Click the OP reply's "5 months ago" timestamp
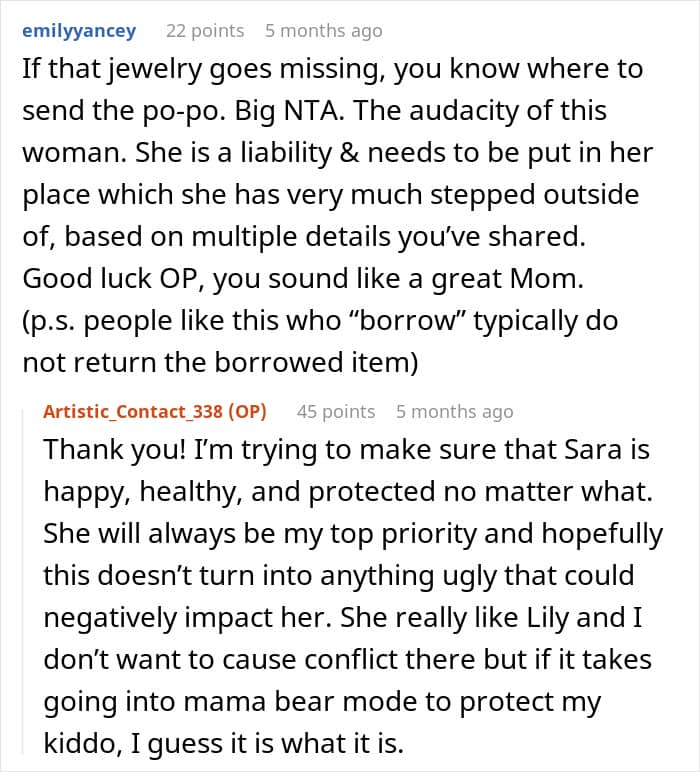 tap(454, 412)
